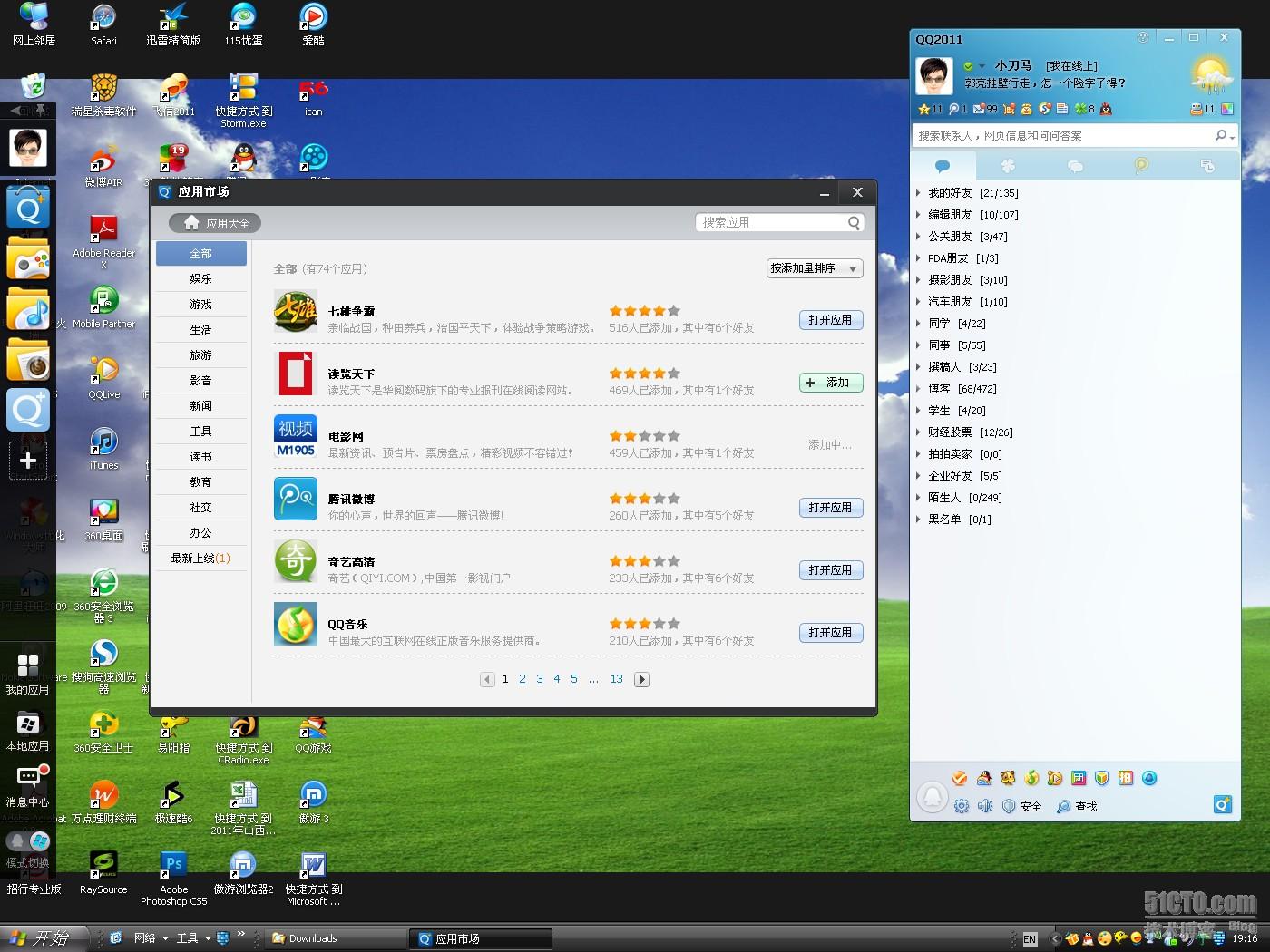Image resolution: width=1270 pixels, height=952 pixels.
Task: Click 打开应用 for 腾讯微博
Action: pos(830,508)
